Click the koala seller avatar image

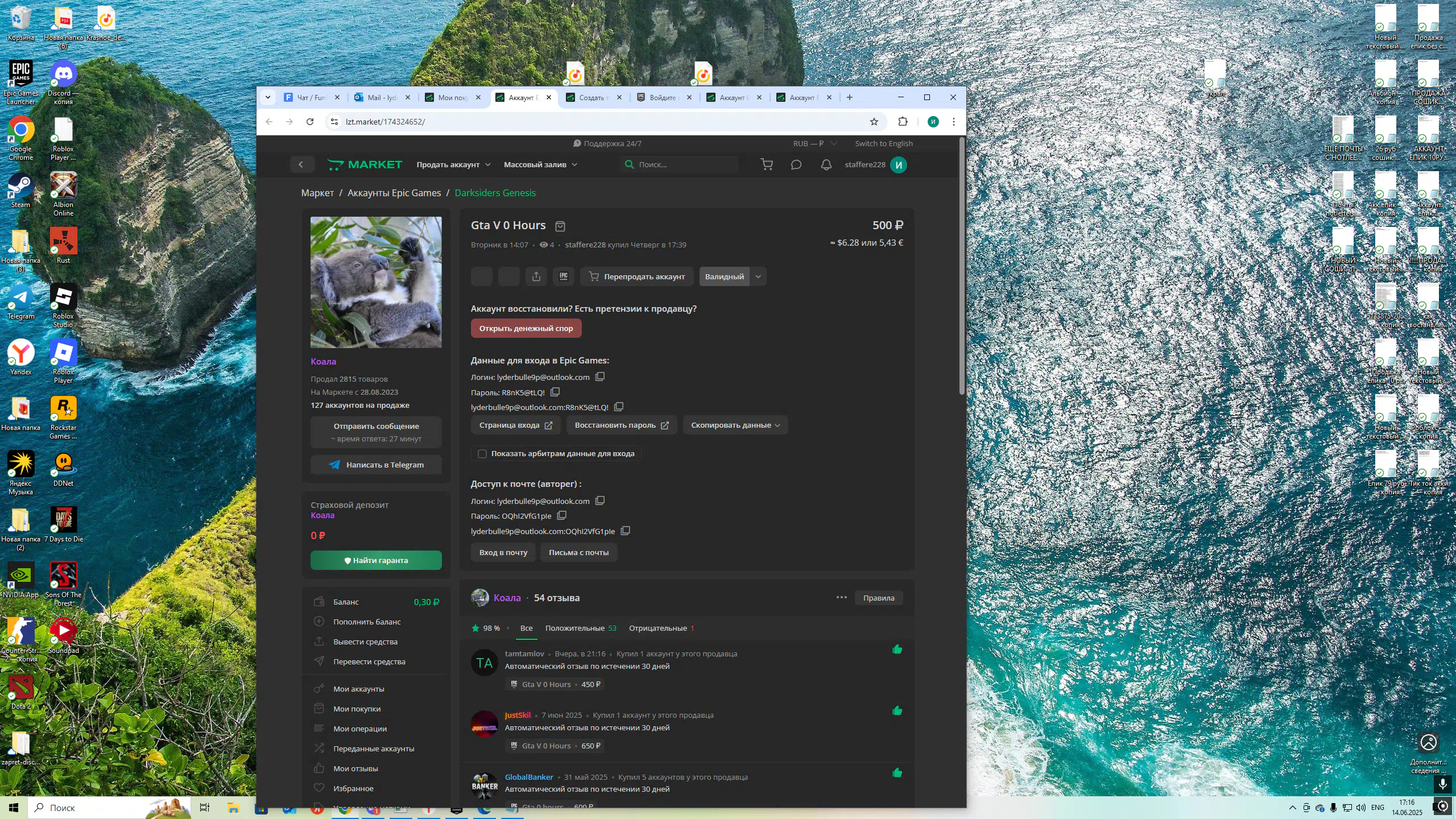376,282
